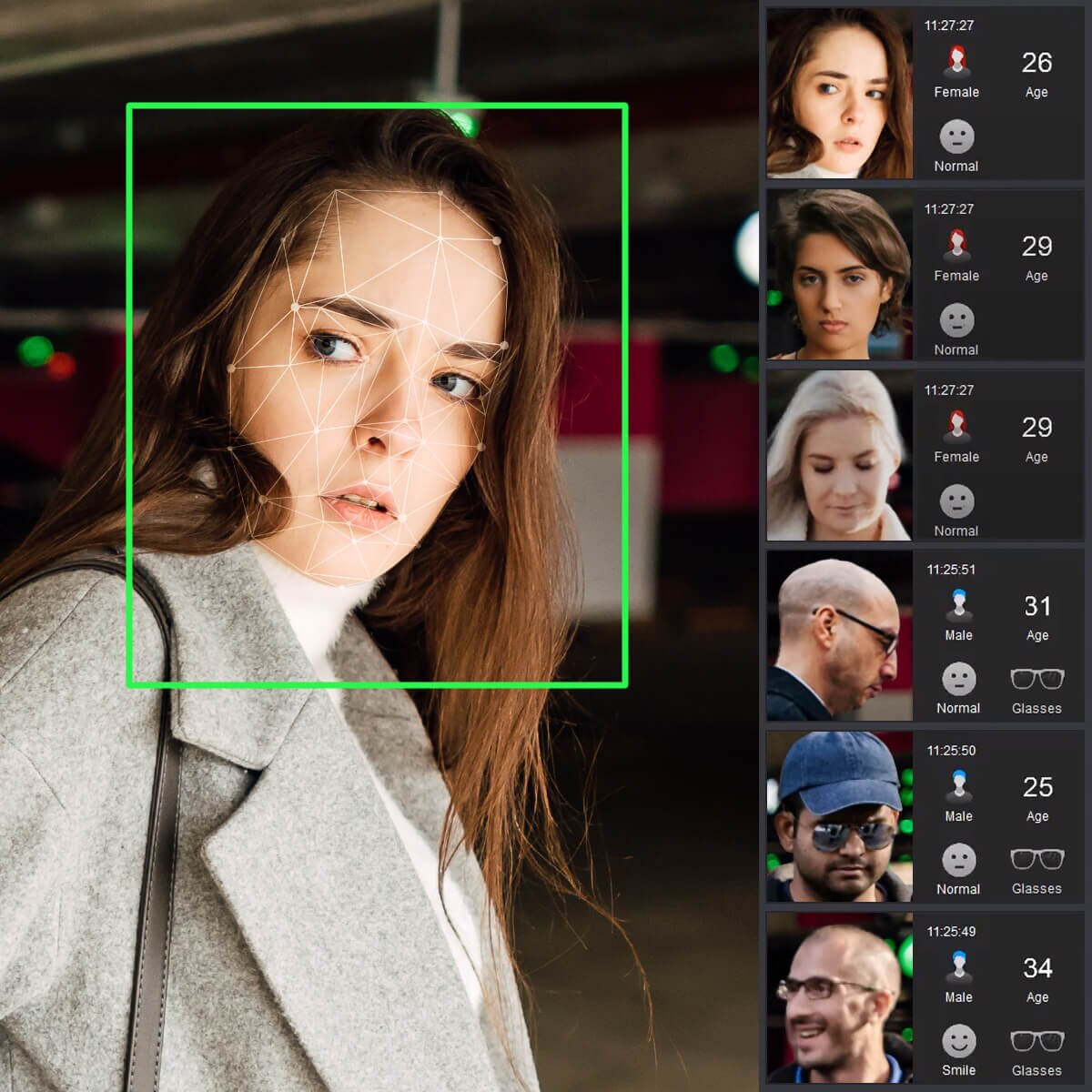
Task: Select the Normal face icon in the age 31 card
Action: [958, 679]
